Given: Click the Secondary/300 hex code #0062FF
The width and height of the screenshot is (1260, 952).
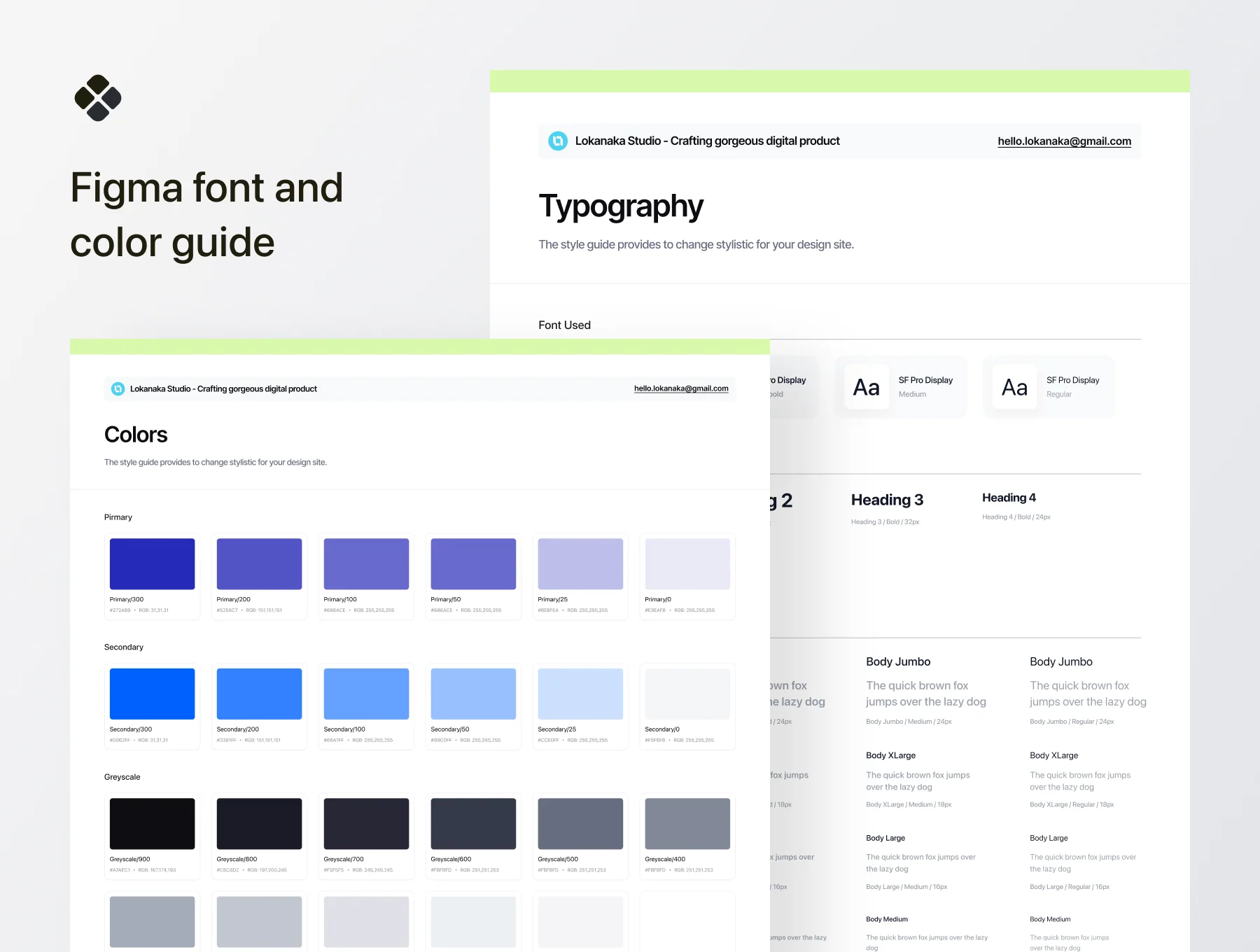Looking at the screenshot, I should 120,741.
